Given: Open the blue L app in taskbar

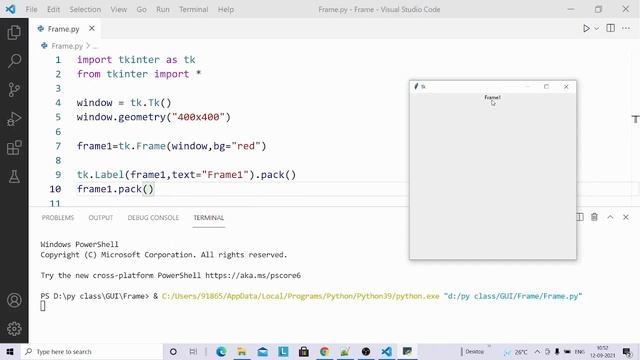Looking at the screenshot, I should (283, 351).
